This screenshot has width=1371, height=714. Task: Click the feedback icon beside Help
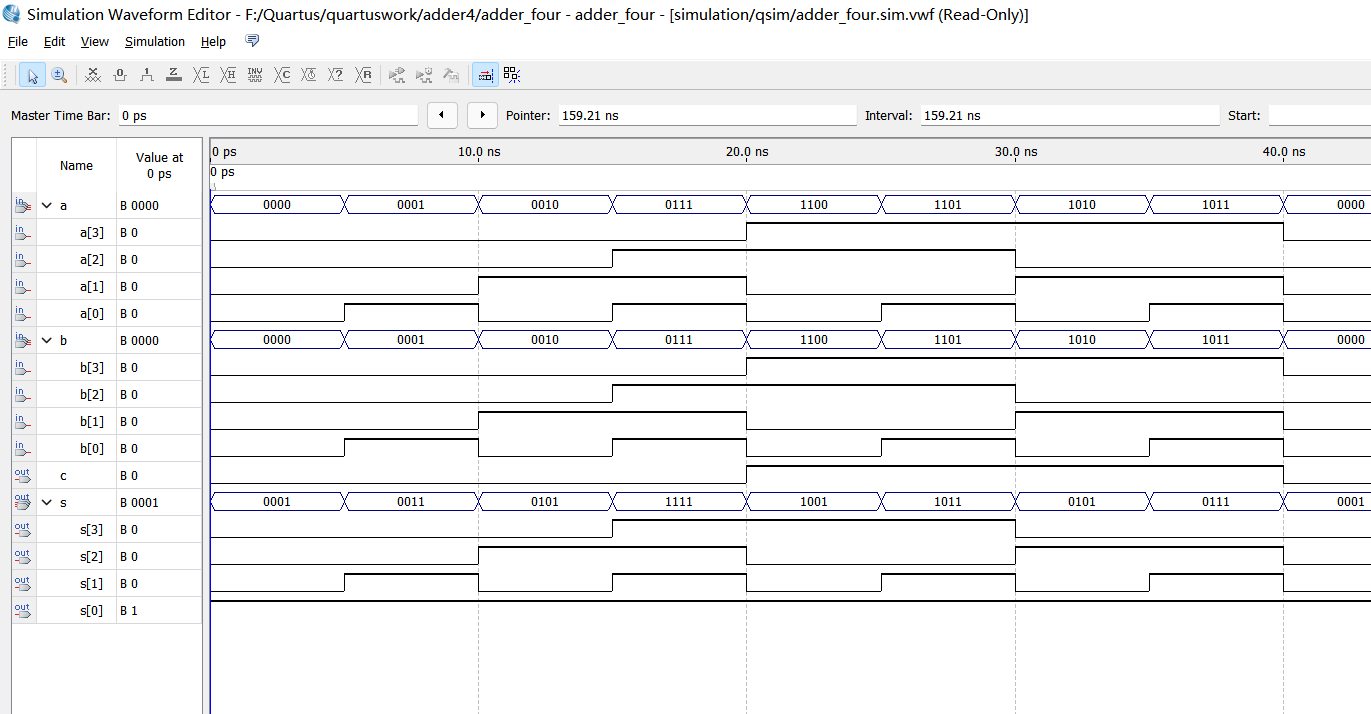click(x=252, y=41)
